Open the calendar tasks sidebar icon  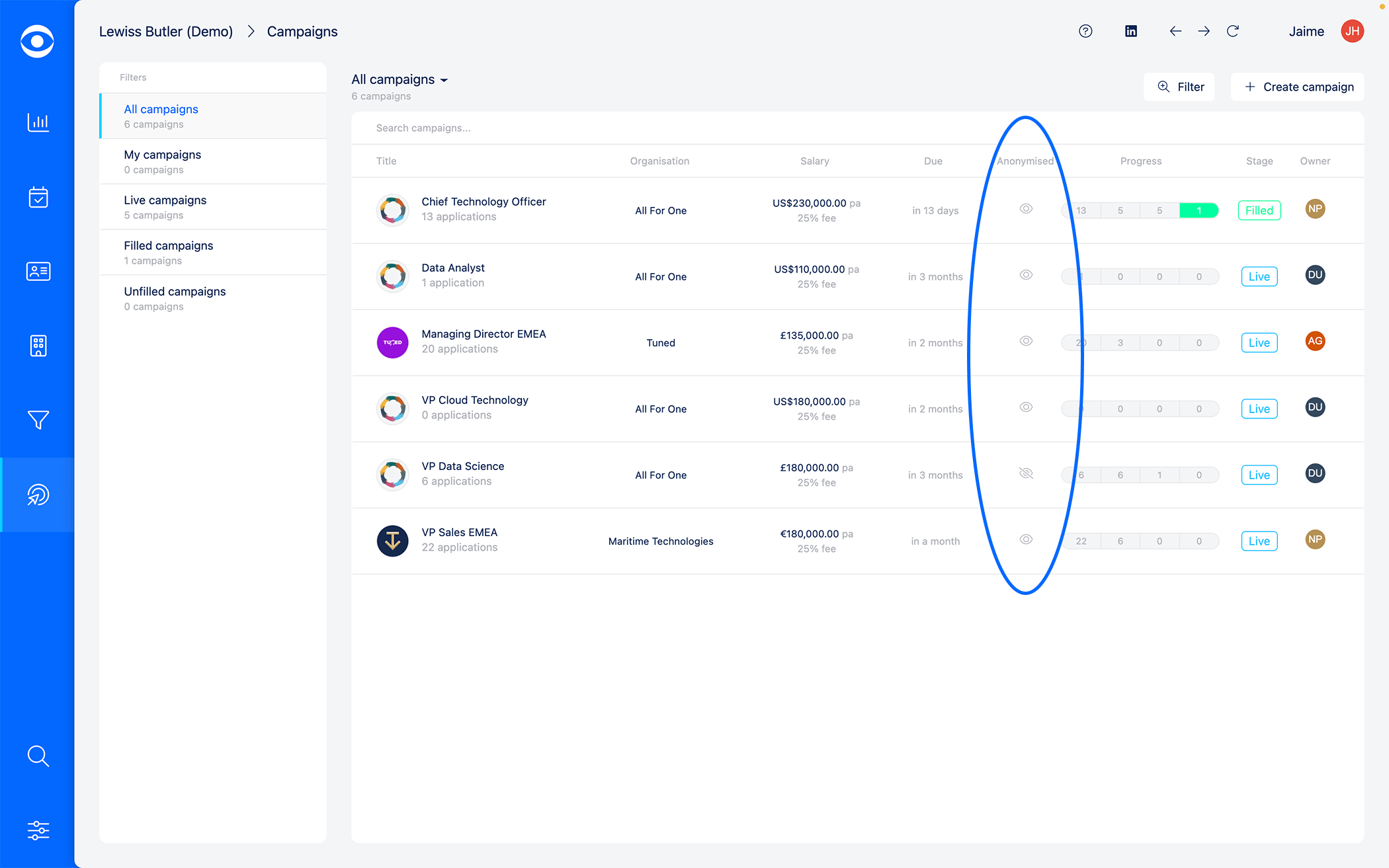click(38, 197)
